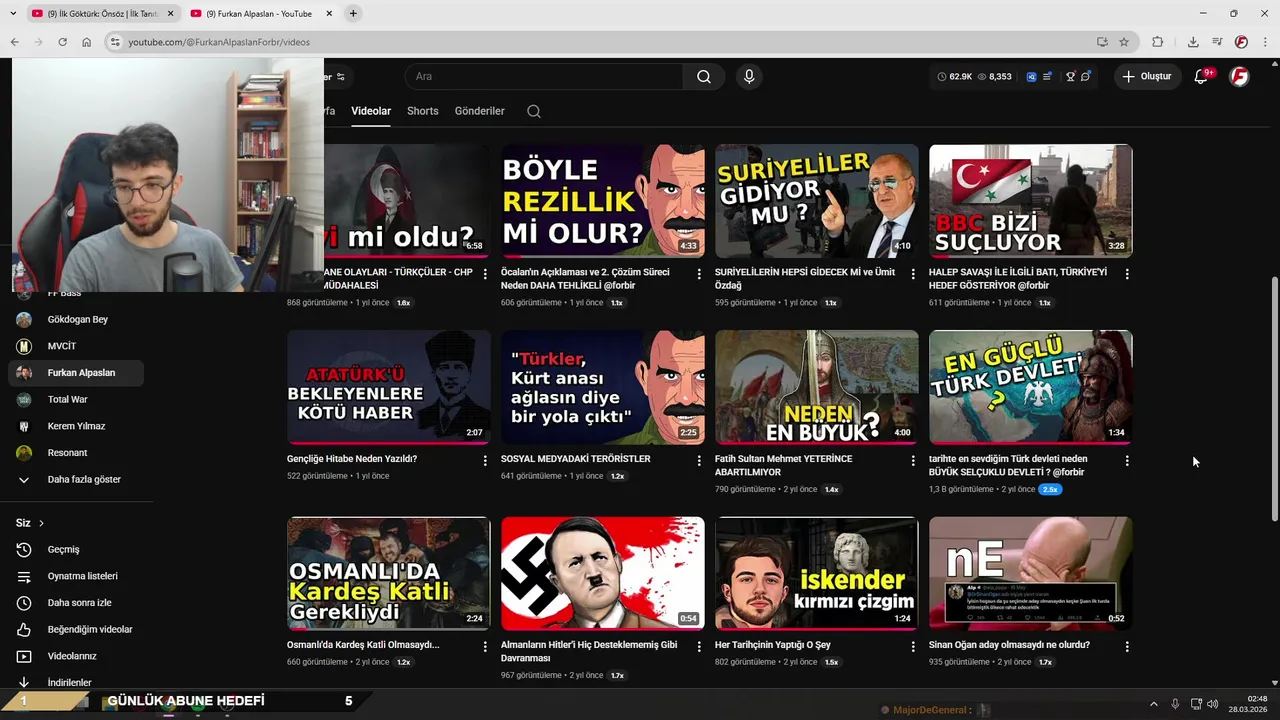Bookmark this page with star icon
1280x720 pixels.
1124,42
